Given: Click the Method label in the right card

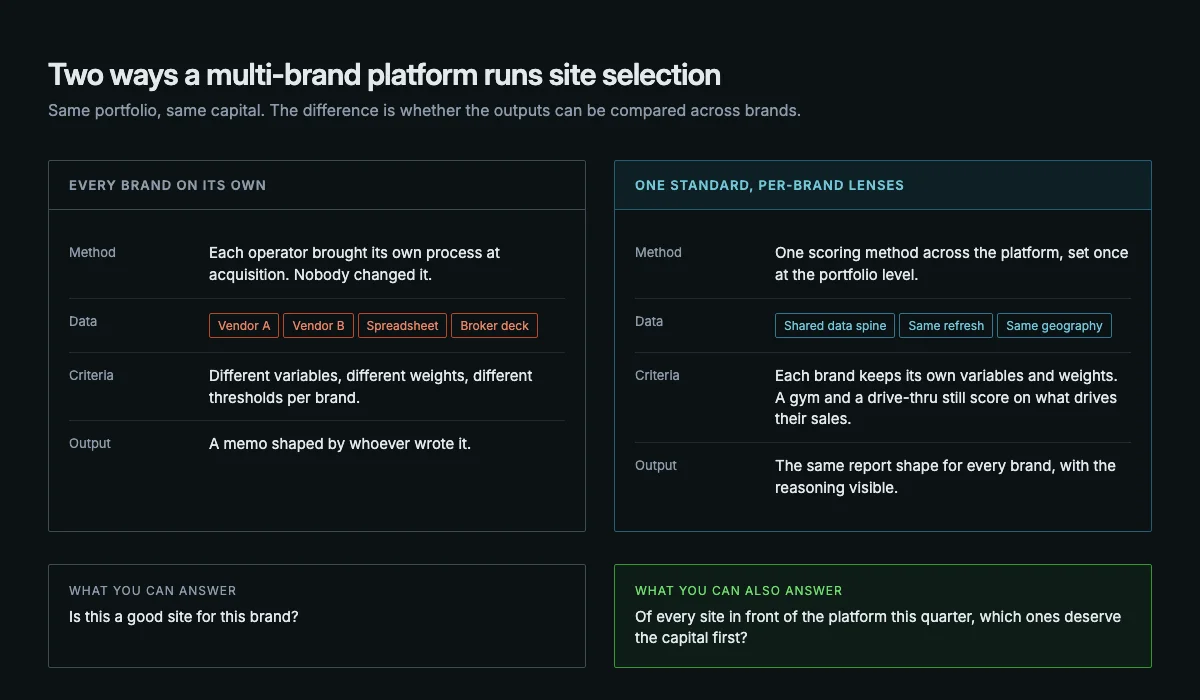Looking at the screenshot, I should click(x=658, y=253).
